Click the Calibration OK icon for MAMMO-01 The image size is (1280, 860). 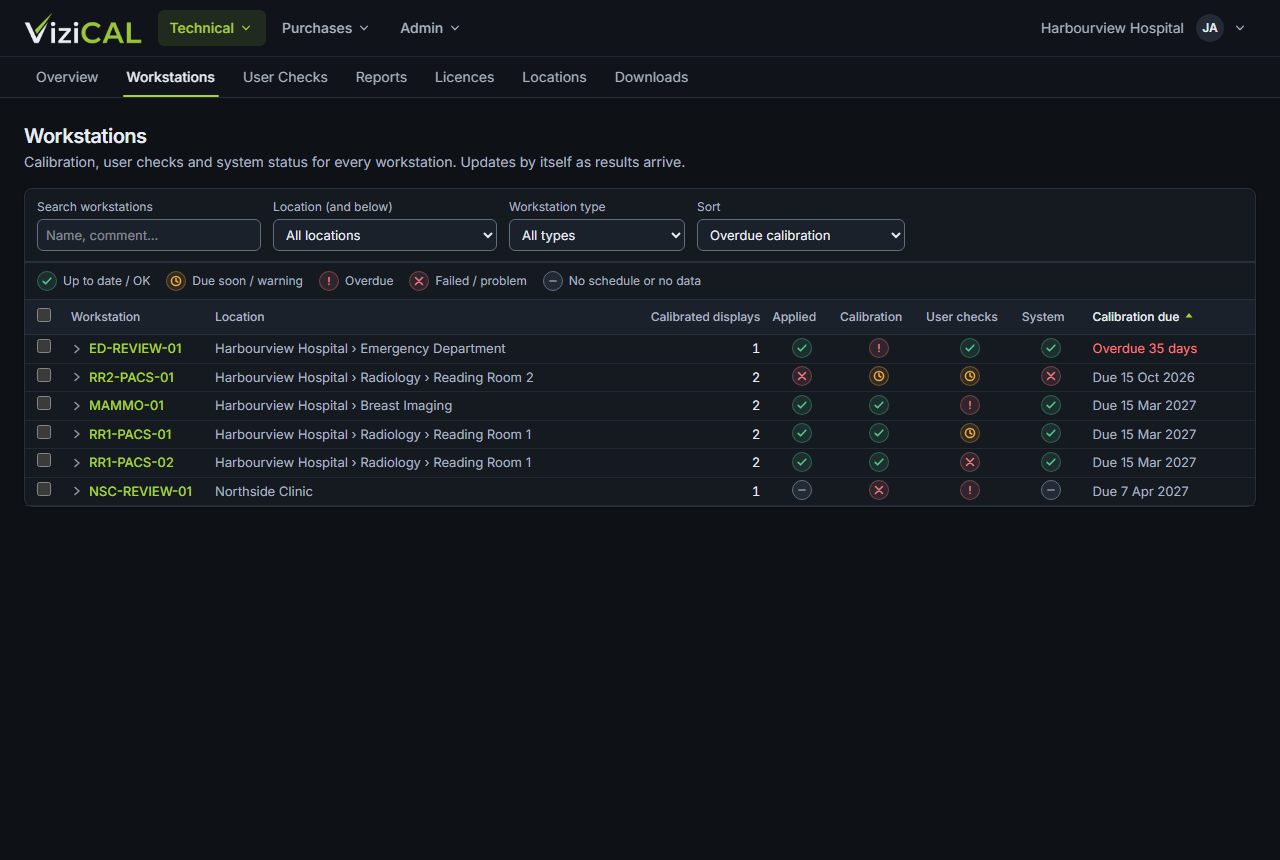pos(879,405)
